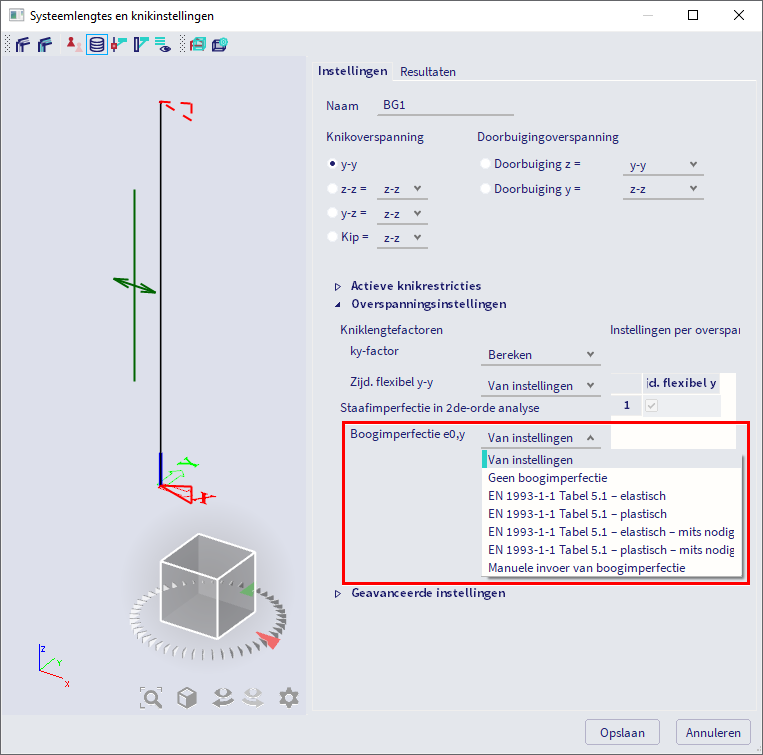Choose Geen boogimperfectie from the list

(x=547, y=478)
